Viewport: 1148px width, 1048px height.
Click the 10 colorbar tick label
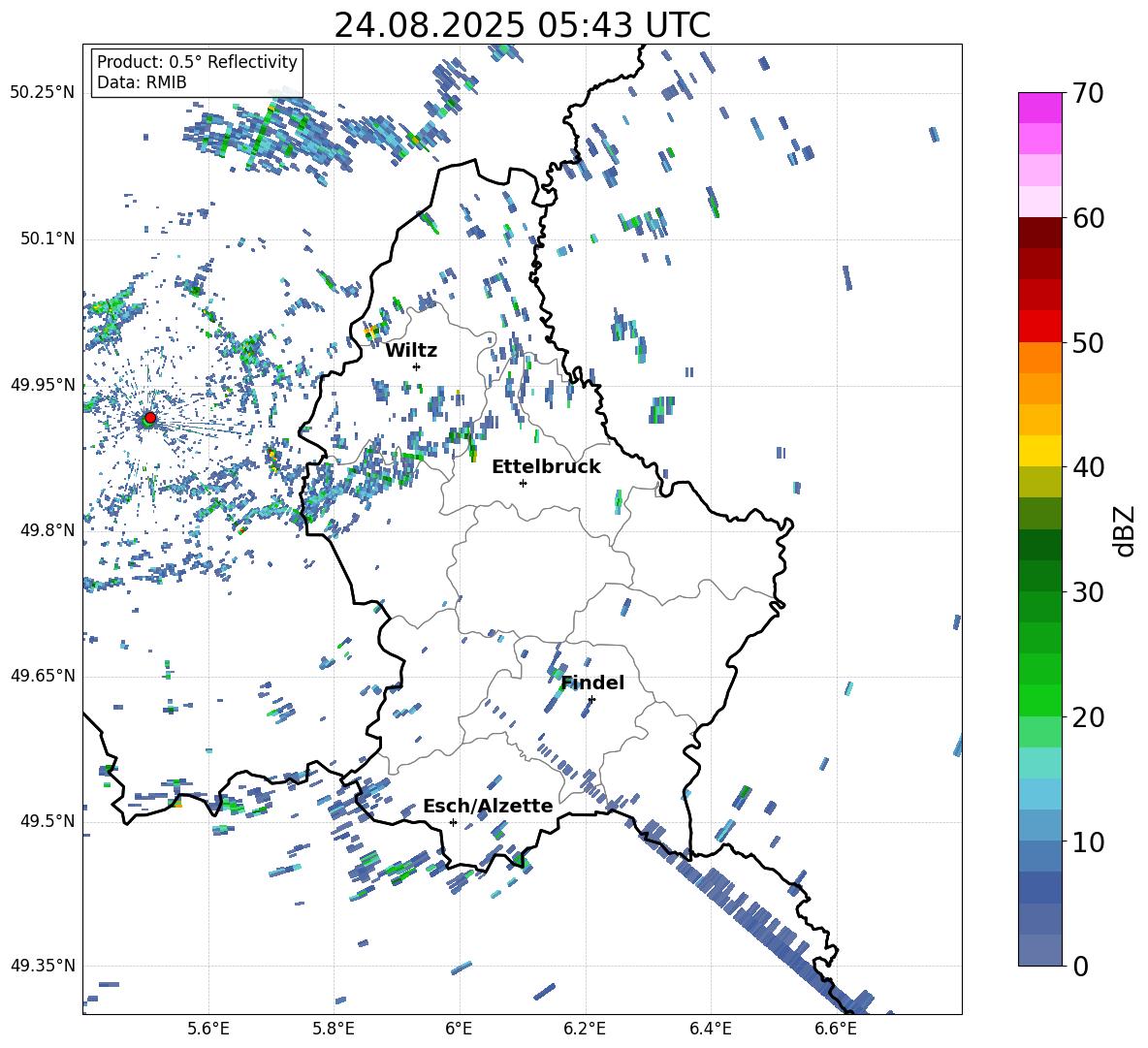1088,842
